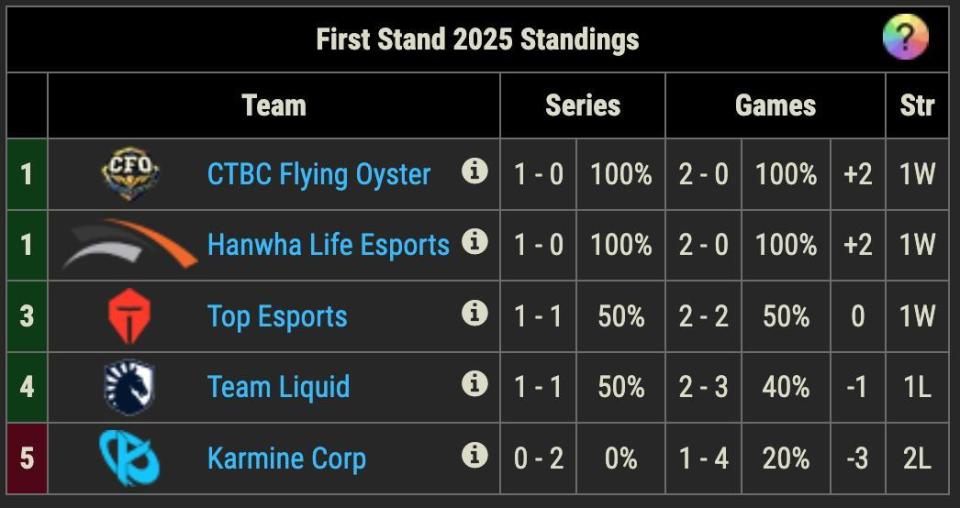
Task: Click the Karmine Corp blue logo
Action: coord(130,458)
